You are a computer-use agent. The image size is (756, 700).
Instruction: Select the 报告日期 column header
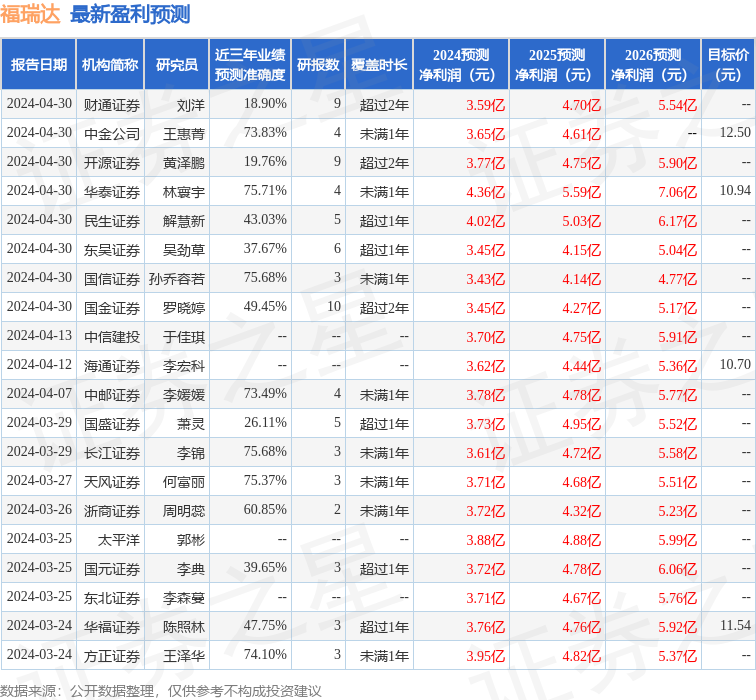point(39,65)
